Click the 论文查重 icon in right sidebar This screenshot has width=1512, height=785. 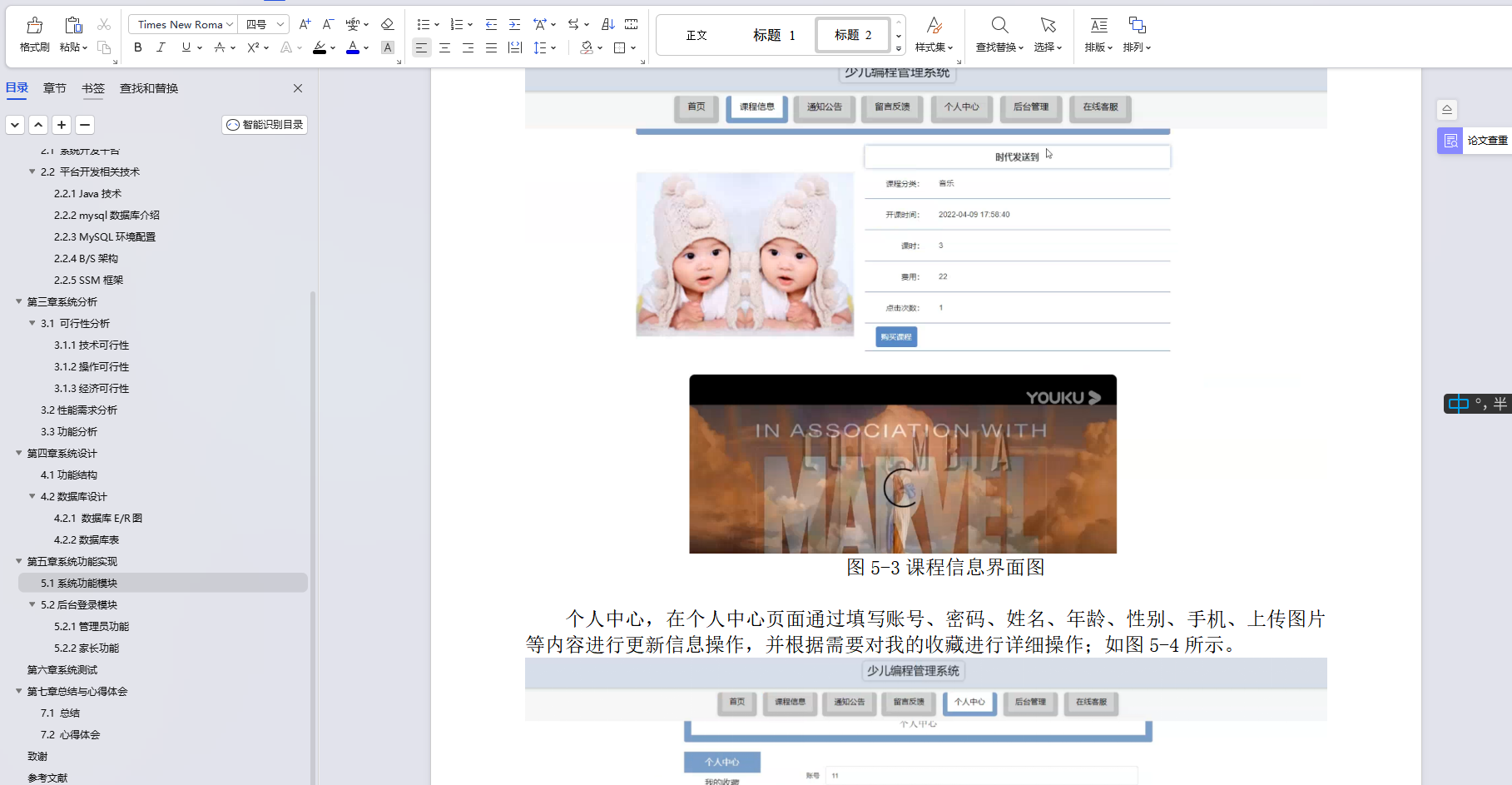coord(1450,141)
